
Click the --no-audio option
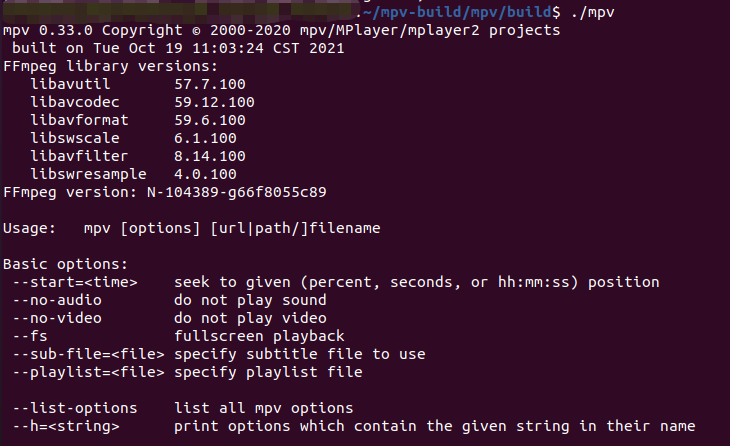coord(57,300)
